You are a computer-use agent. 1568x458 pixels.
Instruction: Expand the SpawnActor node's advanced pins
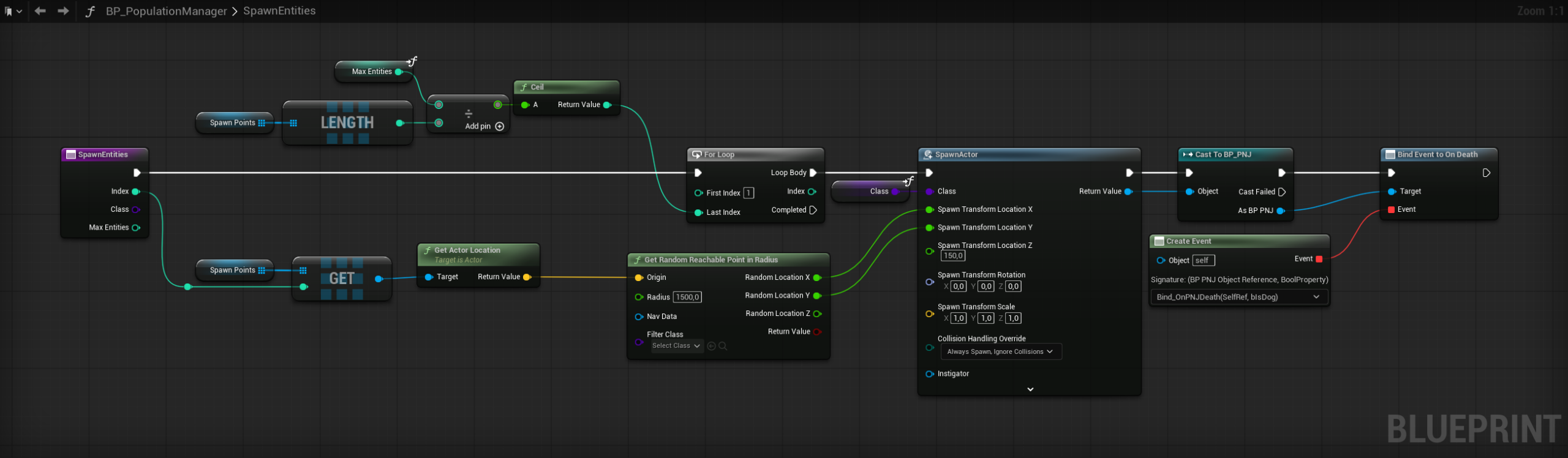(1030, 389)
